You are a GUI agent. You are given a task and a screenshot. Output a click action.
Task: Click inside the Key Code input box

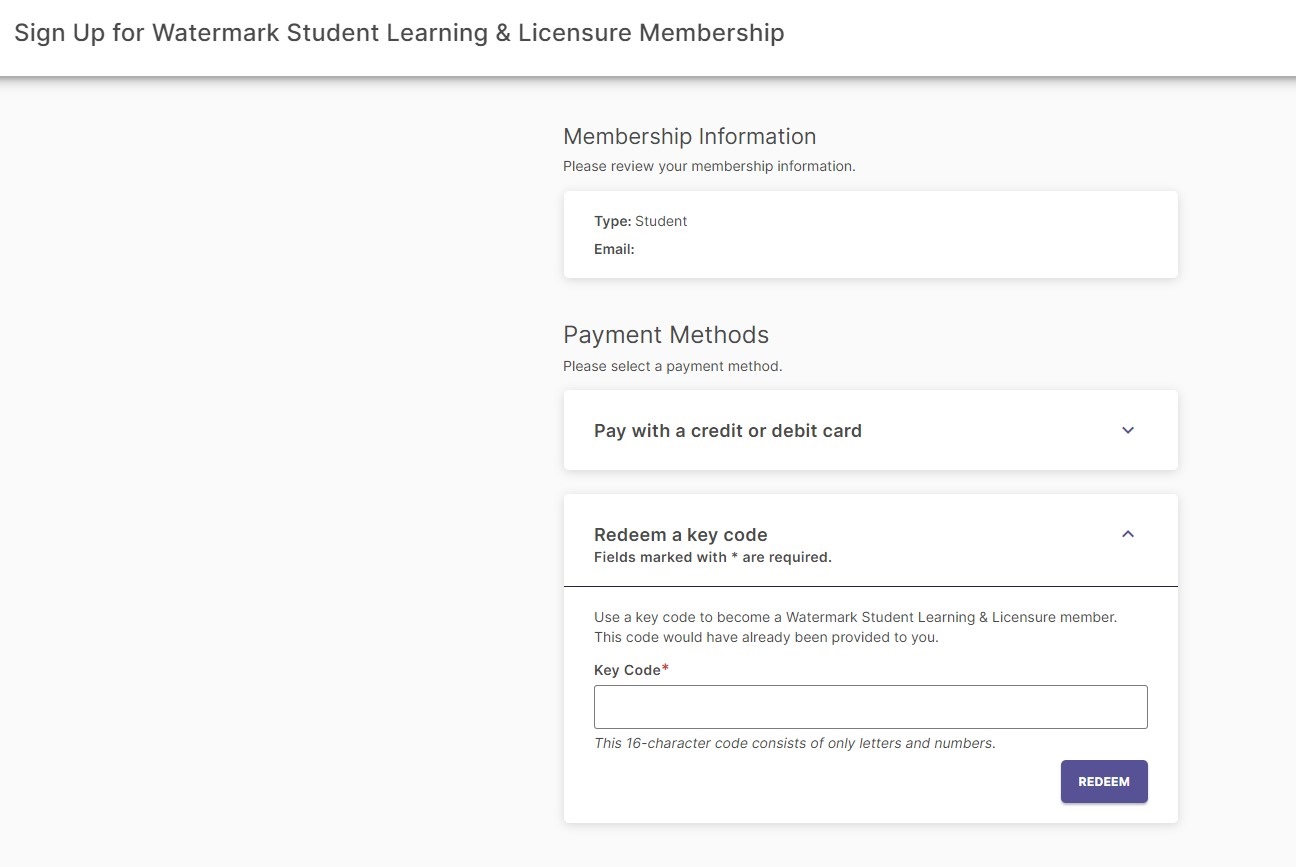(870, 706)
